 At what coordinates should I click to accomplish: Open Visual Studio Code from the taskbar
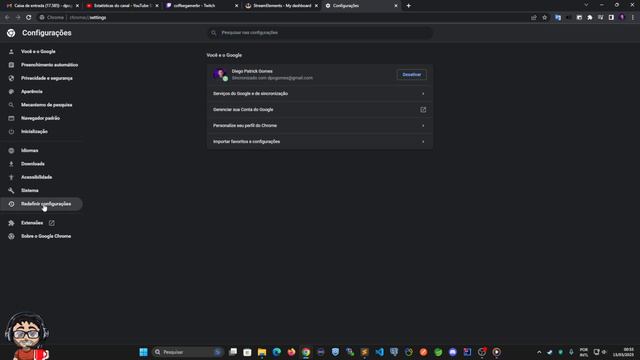pyautogui.click(x=379, y=352)
